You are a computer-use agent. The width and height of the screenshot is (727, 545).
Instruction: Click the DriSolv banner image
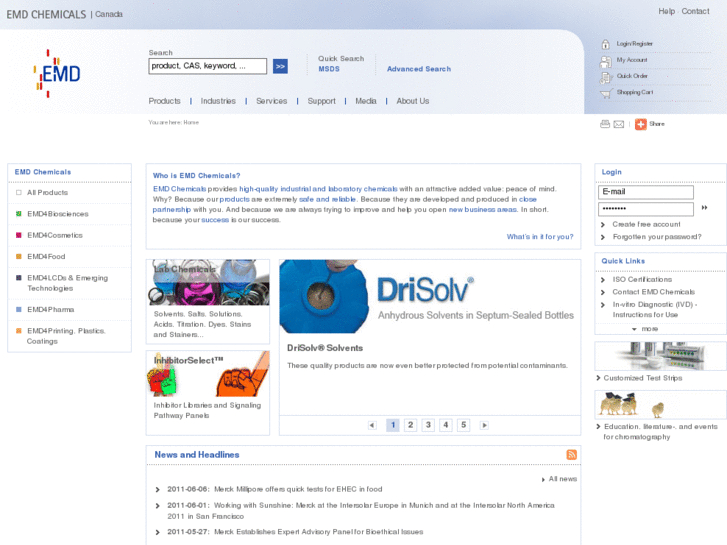point(429,296)
